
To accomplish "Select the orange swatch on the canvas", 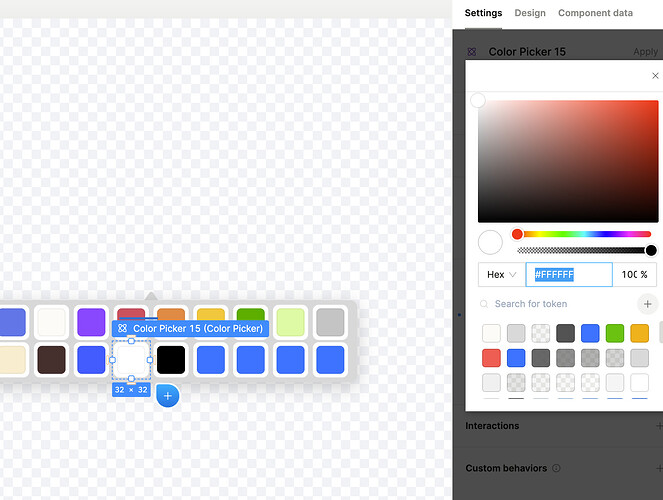I will point(171,314).
